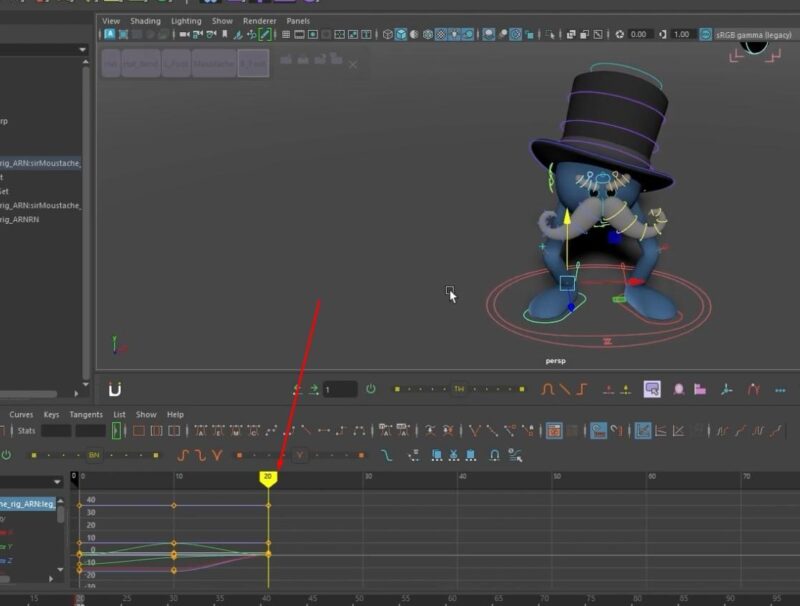The height and width of the screenshot is (606, 800).
Task: Collapse the rig_ARN:leg channel in Graph Editor outliner
Action: coord(6,503)
